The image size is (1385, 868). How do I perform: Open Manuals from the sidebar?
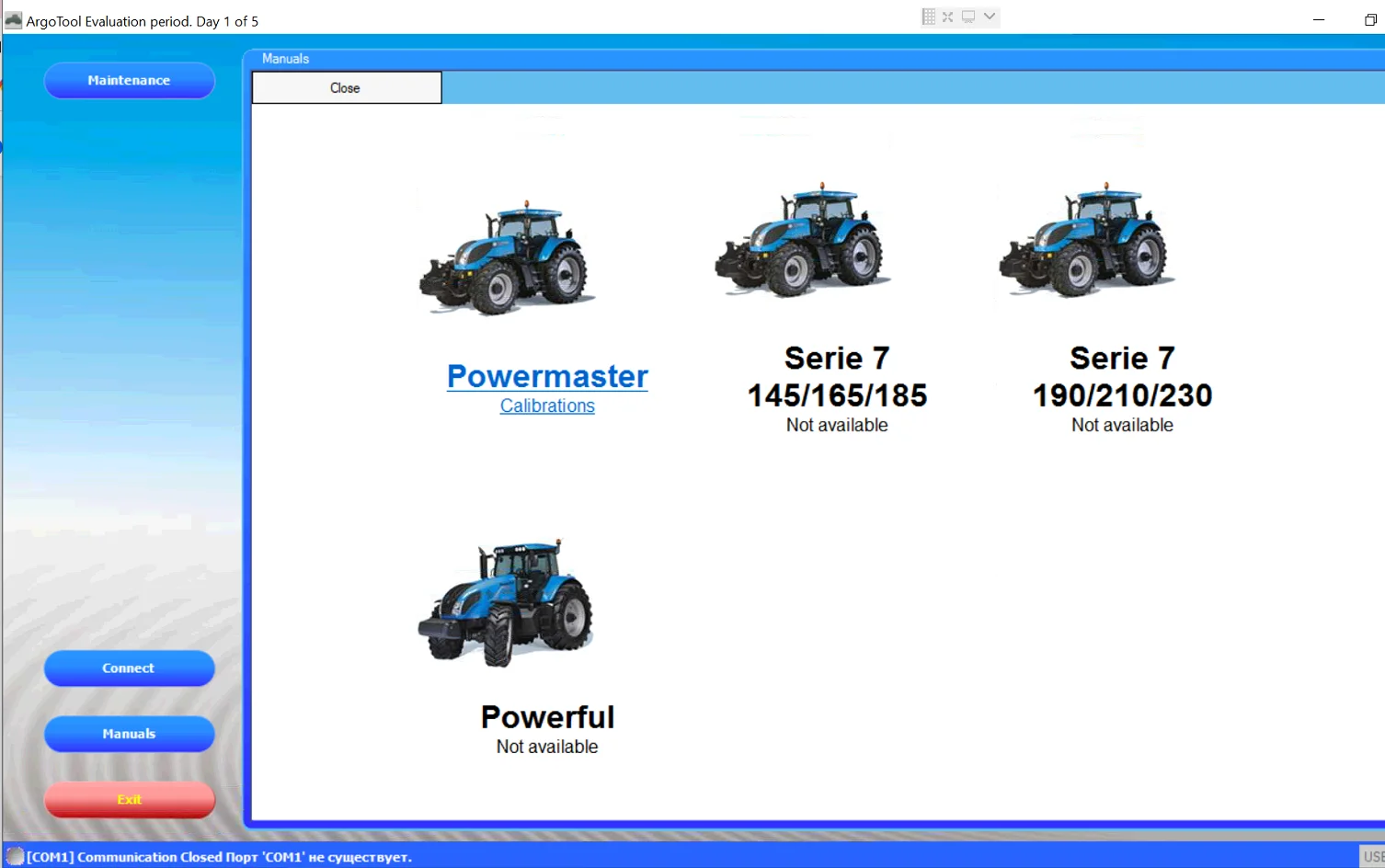click(130, 734)
